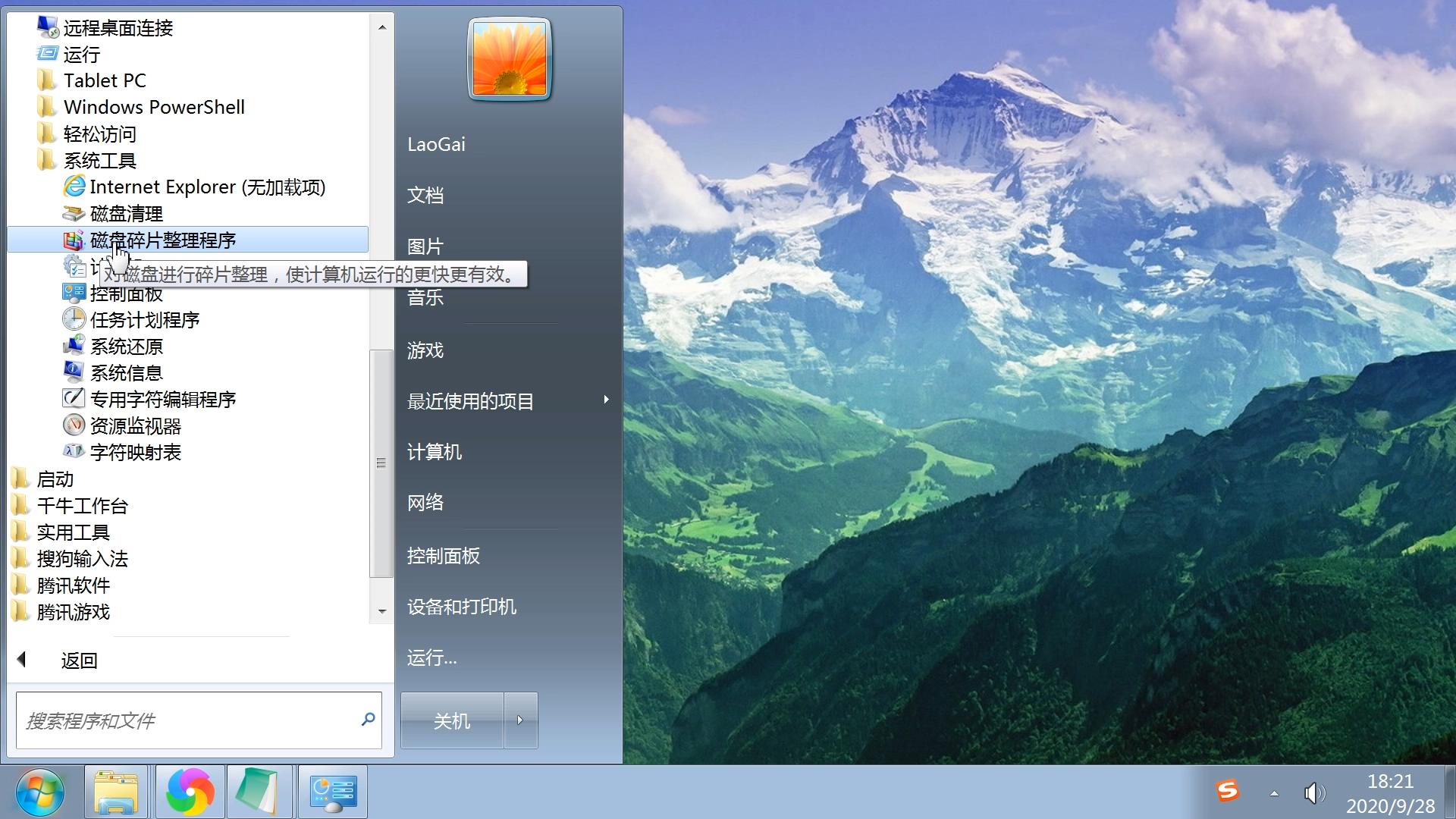Launch 任务计划程序 (Task Scheduler)
The height and width of the screenshot is (819, 1456).
[x=143, y=319]
